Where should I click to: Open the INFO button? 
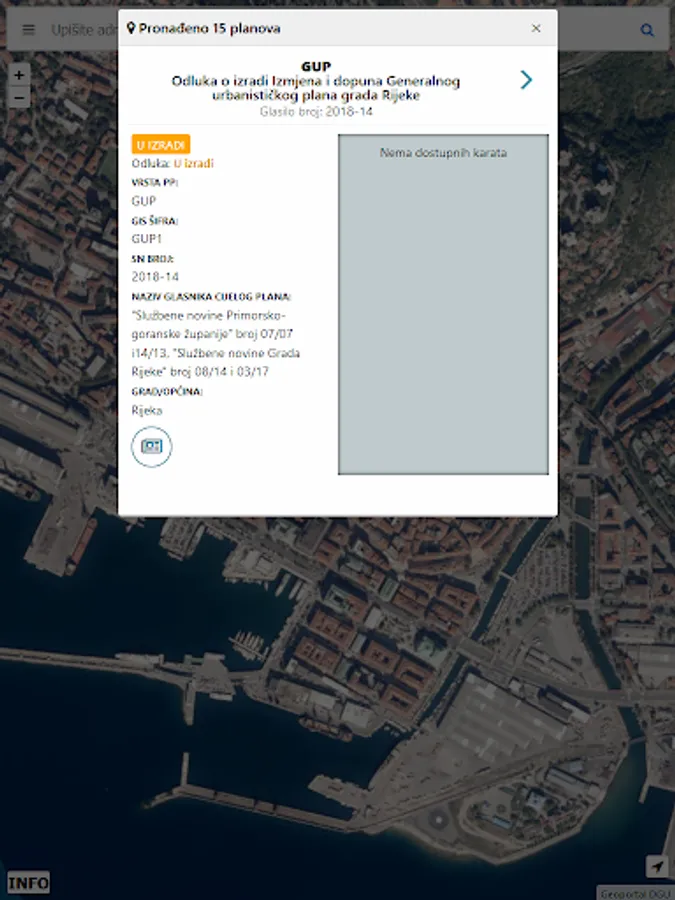(28, 882)
